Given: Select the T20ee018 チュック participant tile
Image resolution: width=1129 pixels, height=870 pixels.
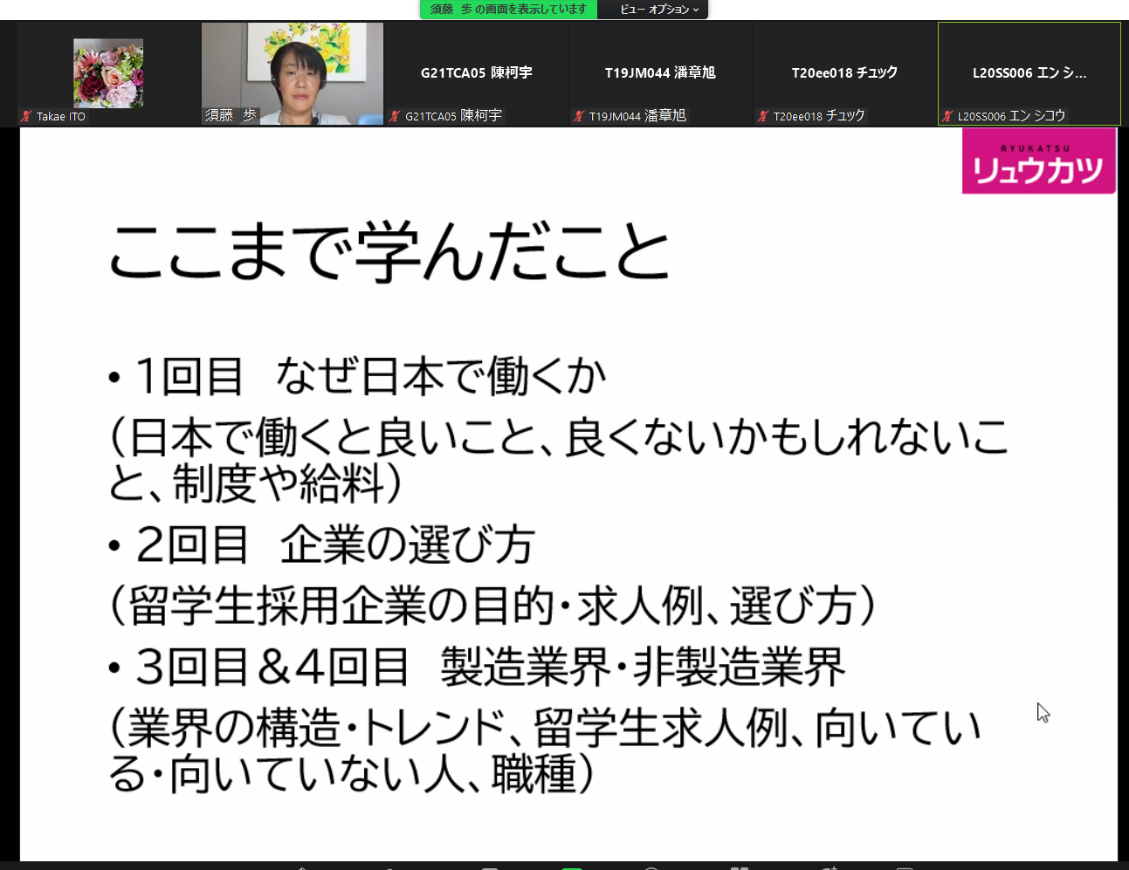Looking at the screenshot, I should pyautogui.click(x=844, y=73).
